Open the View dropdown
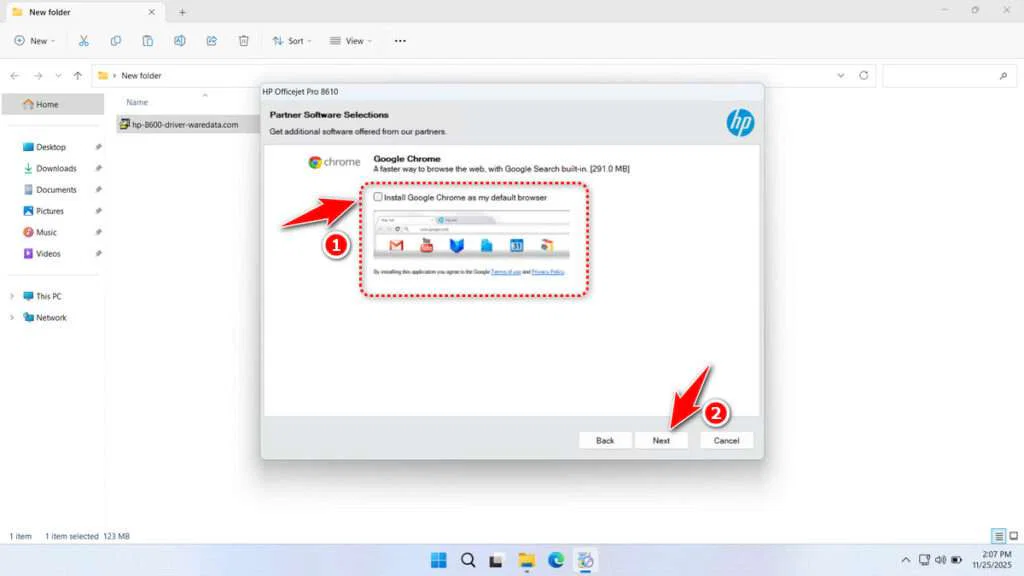 coord(350,41)
